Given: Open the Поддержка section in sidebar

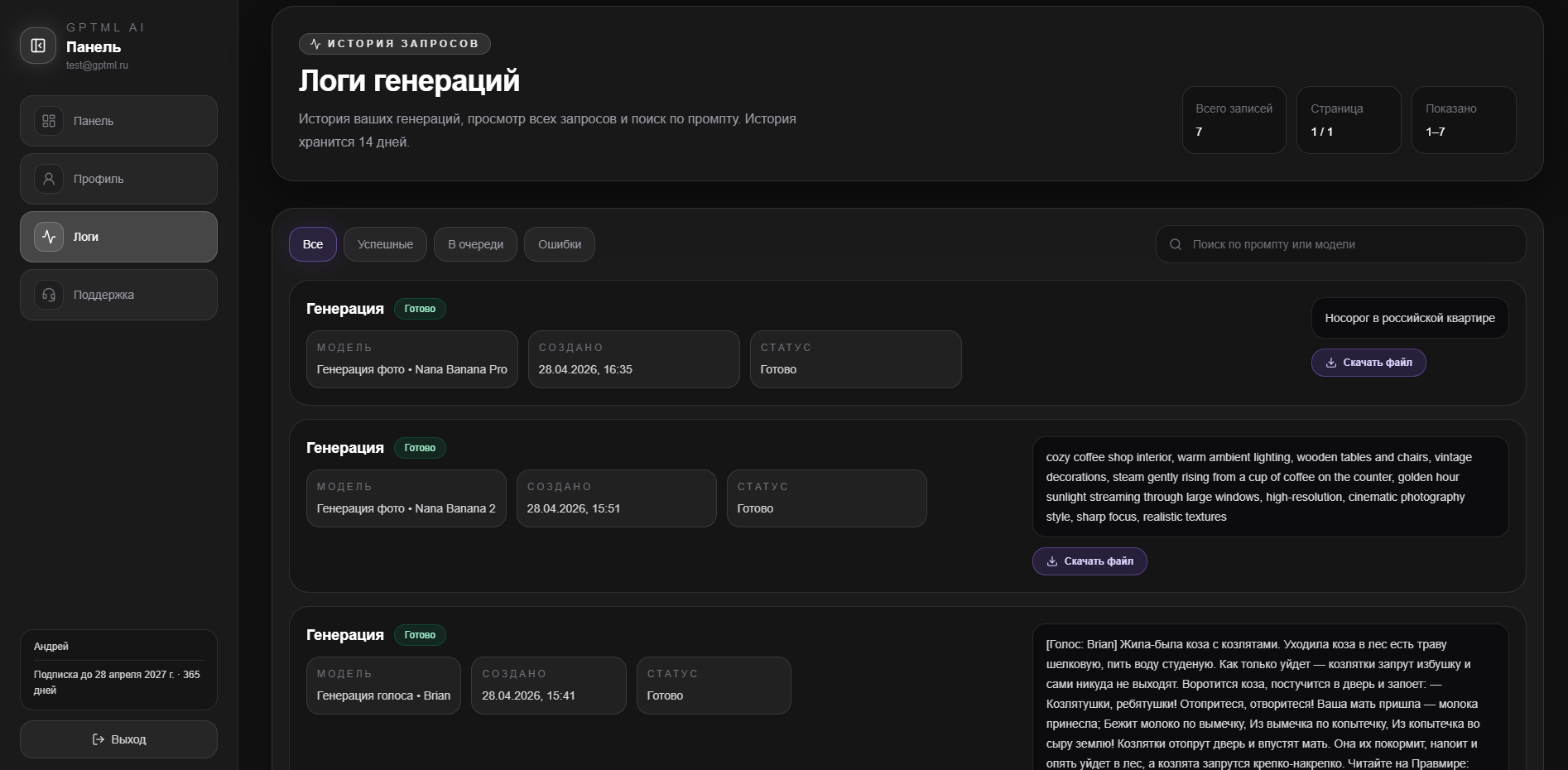Looking at the screenshot, I should pyautogui.click(x=118, y=295).
